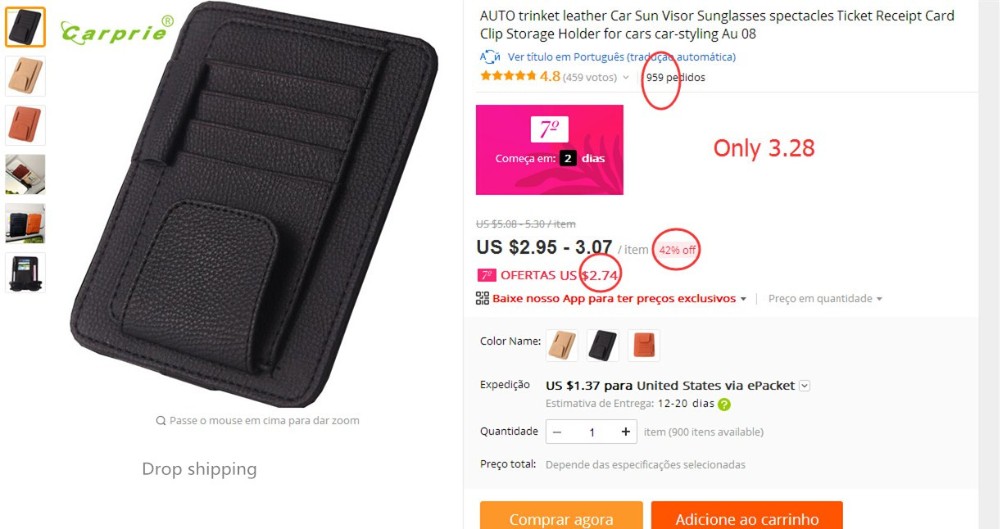Expand Baixe nosso App exclusive prices arrow

pos(743,299)
